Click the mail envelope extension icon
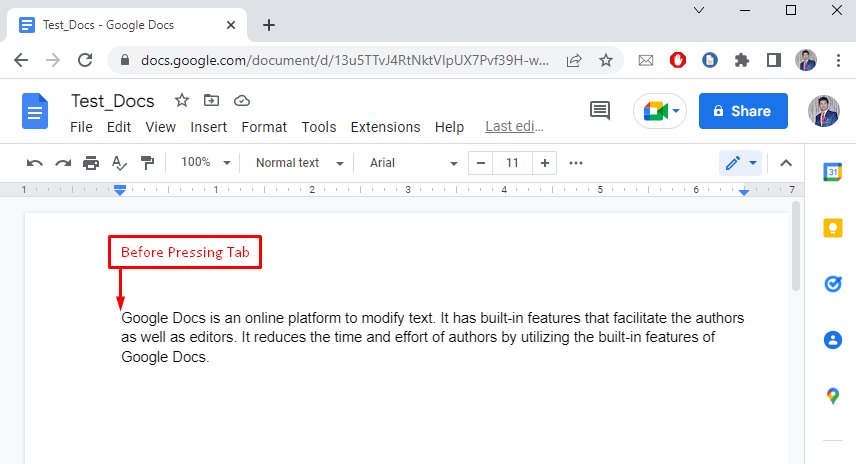Screen dimensions: 856x464 tap(646, 60)
